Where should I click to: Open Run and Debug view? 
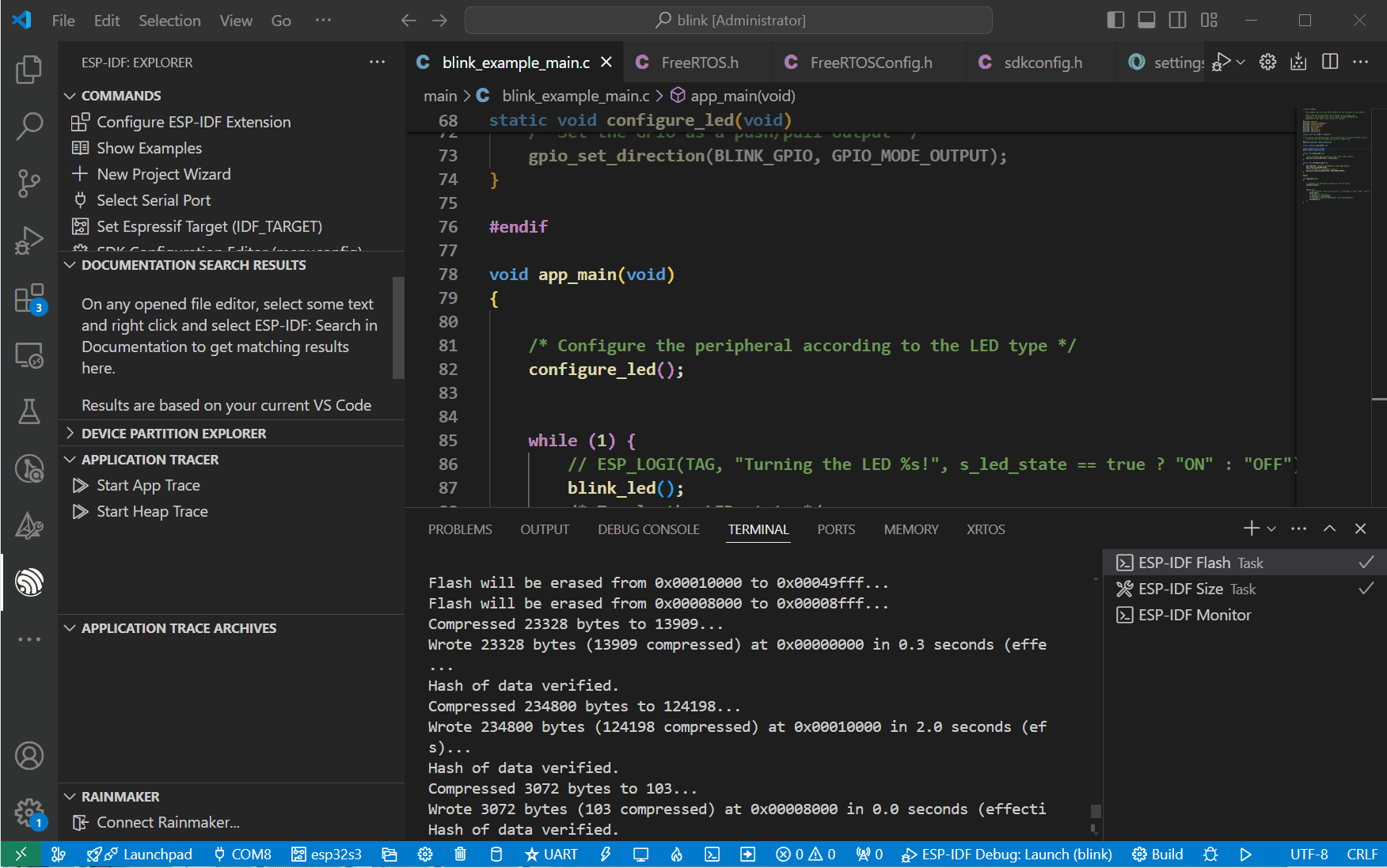click(x=29, y=241)
